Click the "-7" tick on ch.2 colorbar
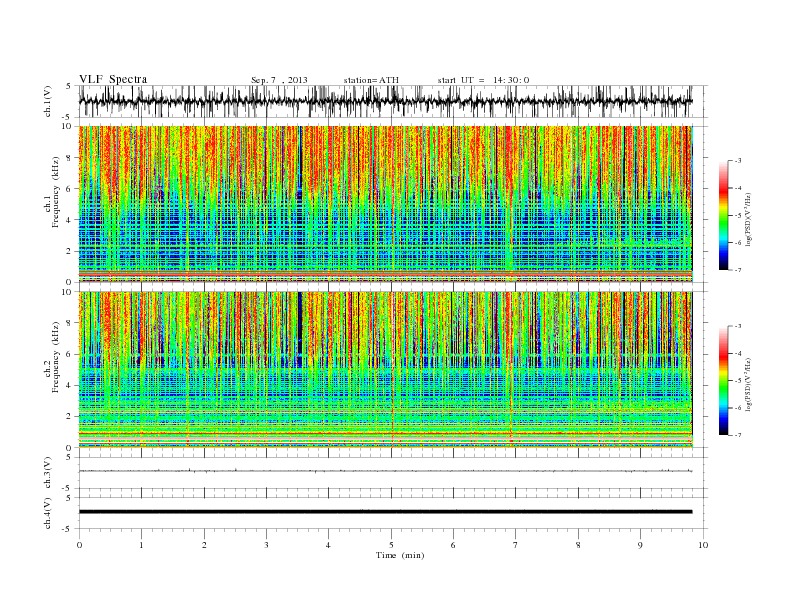 click(x=738, y=435)
